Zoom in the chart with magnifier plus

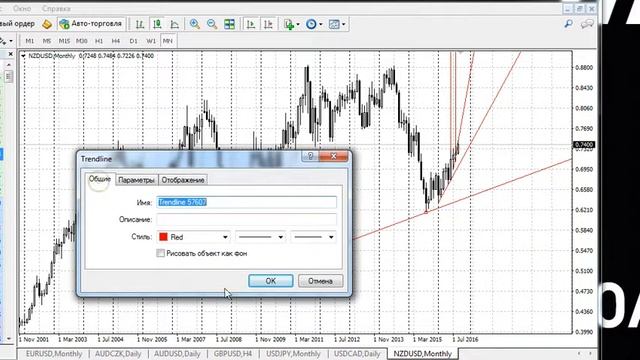coord(195,24)
